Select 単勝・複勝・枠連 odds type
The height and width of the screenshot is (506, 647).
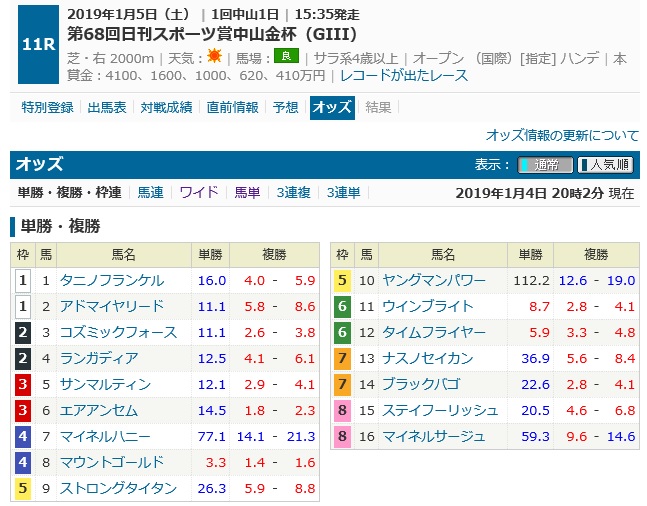coord(69,192)
